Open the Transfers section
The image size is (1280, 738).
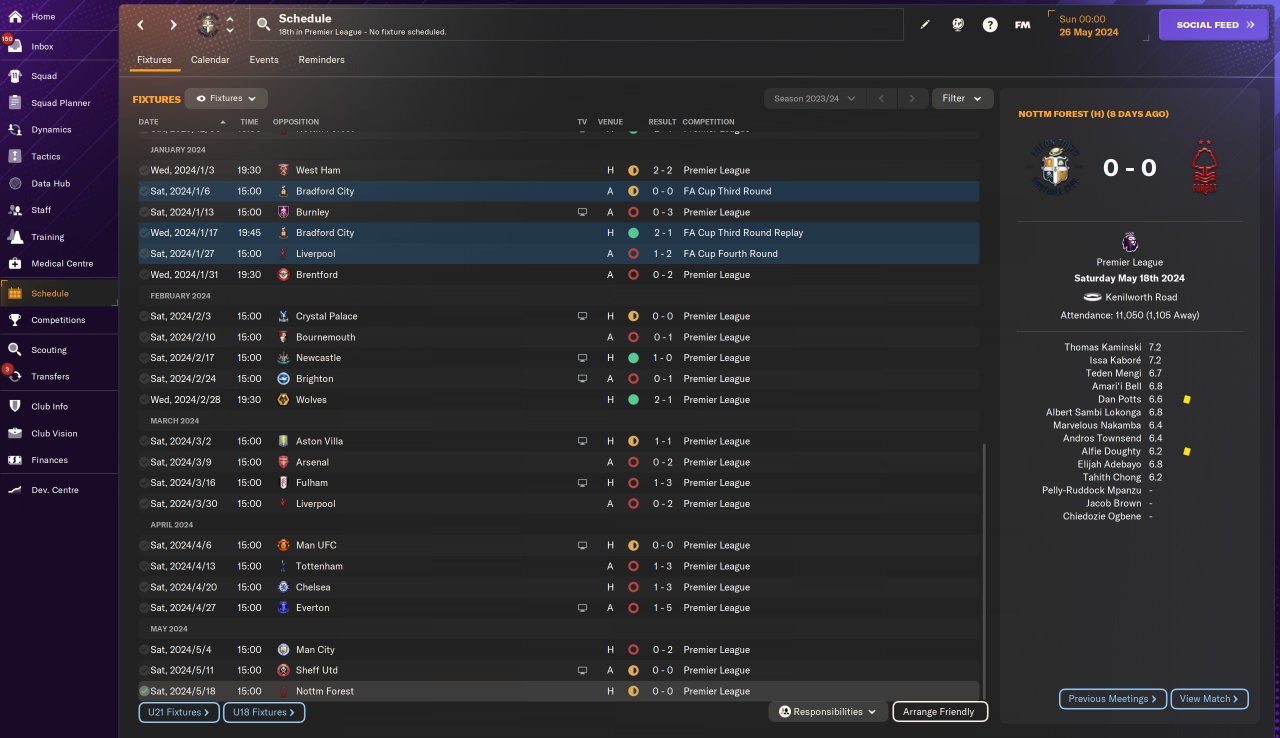click(50, 376)
